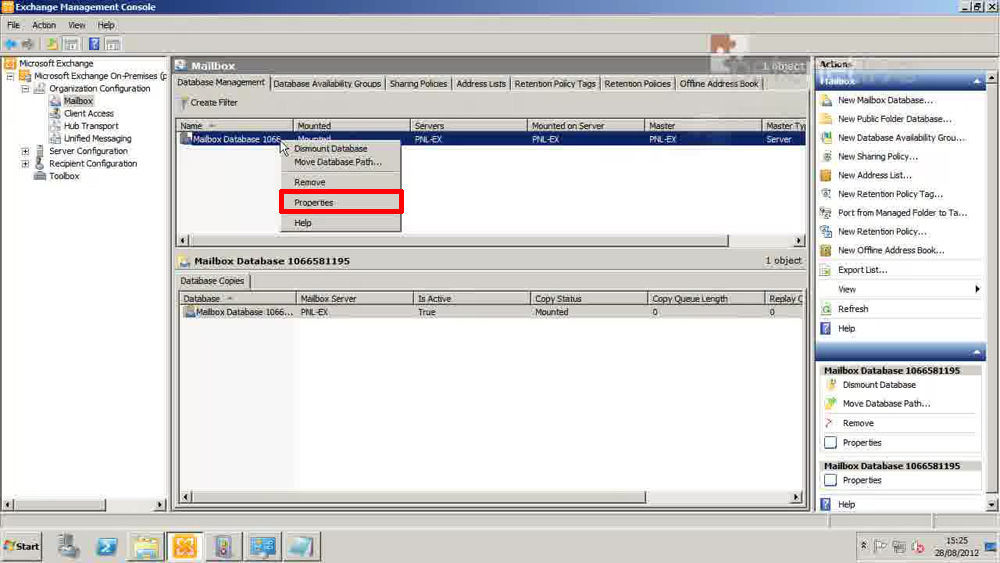Open the Server Manager taskbar icon
The width and height of the screenshot is (1000, 563).
coord(68,546)
